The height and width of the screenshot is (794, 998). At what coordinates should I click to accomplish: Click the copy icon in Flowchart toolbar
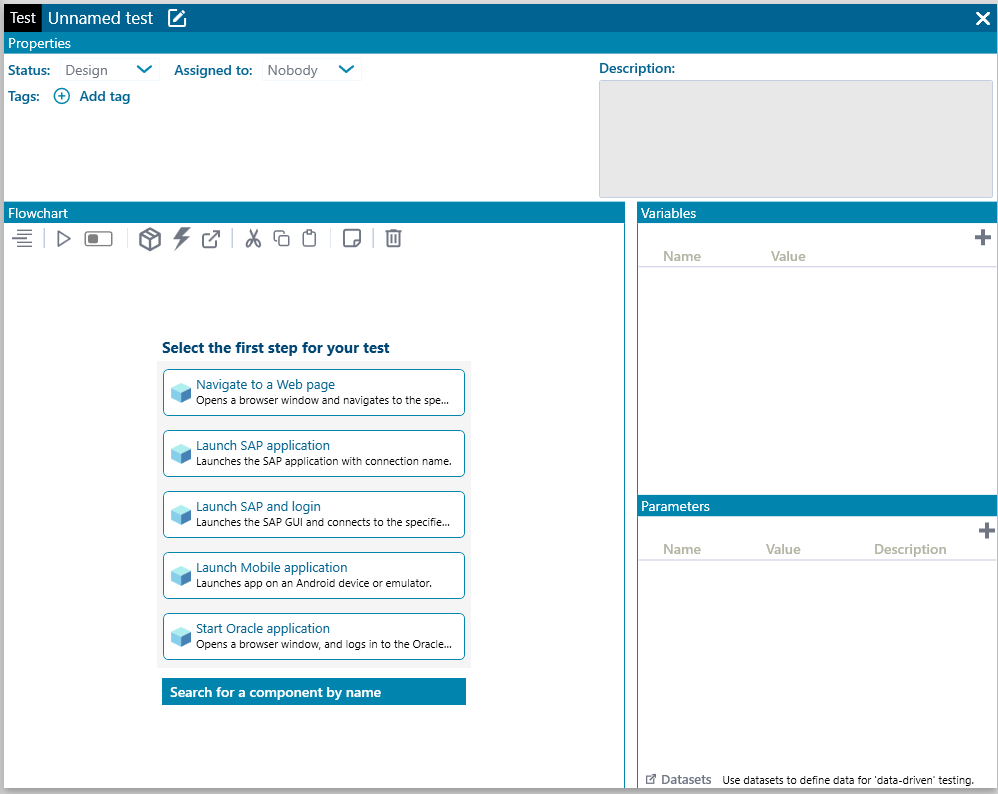tap(281, 238)
